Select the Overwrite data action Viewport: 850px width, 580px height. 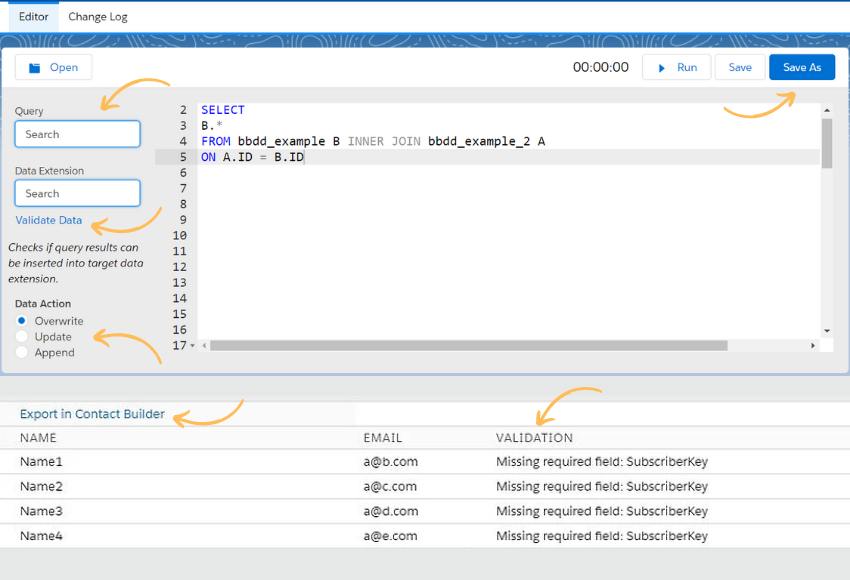pyautogui.click(x=22, y=320)
